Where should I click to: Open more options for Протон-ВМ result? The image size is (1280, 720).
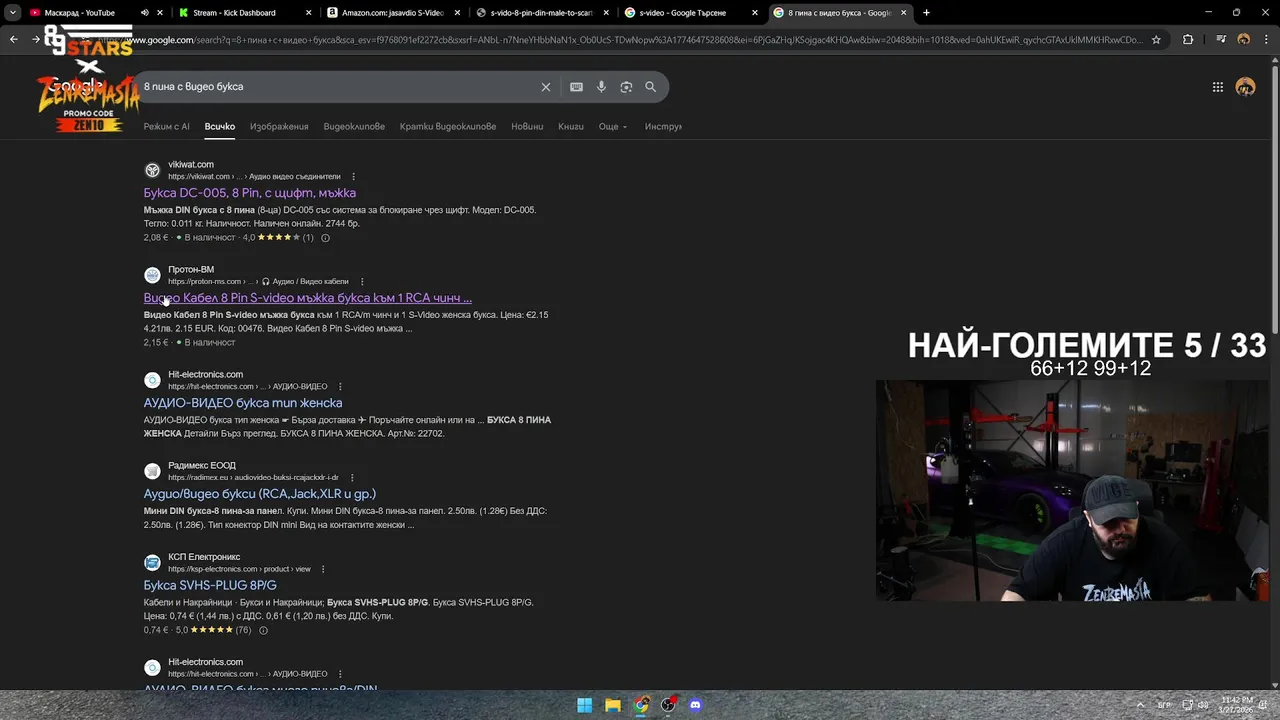point(362,282)
